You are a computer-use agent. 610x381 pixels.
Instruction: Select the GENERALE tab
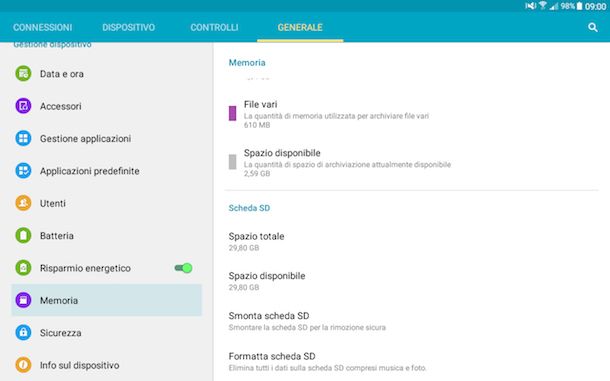(300, 27)
